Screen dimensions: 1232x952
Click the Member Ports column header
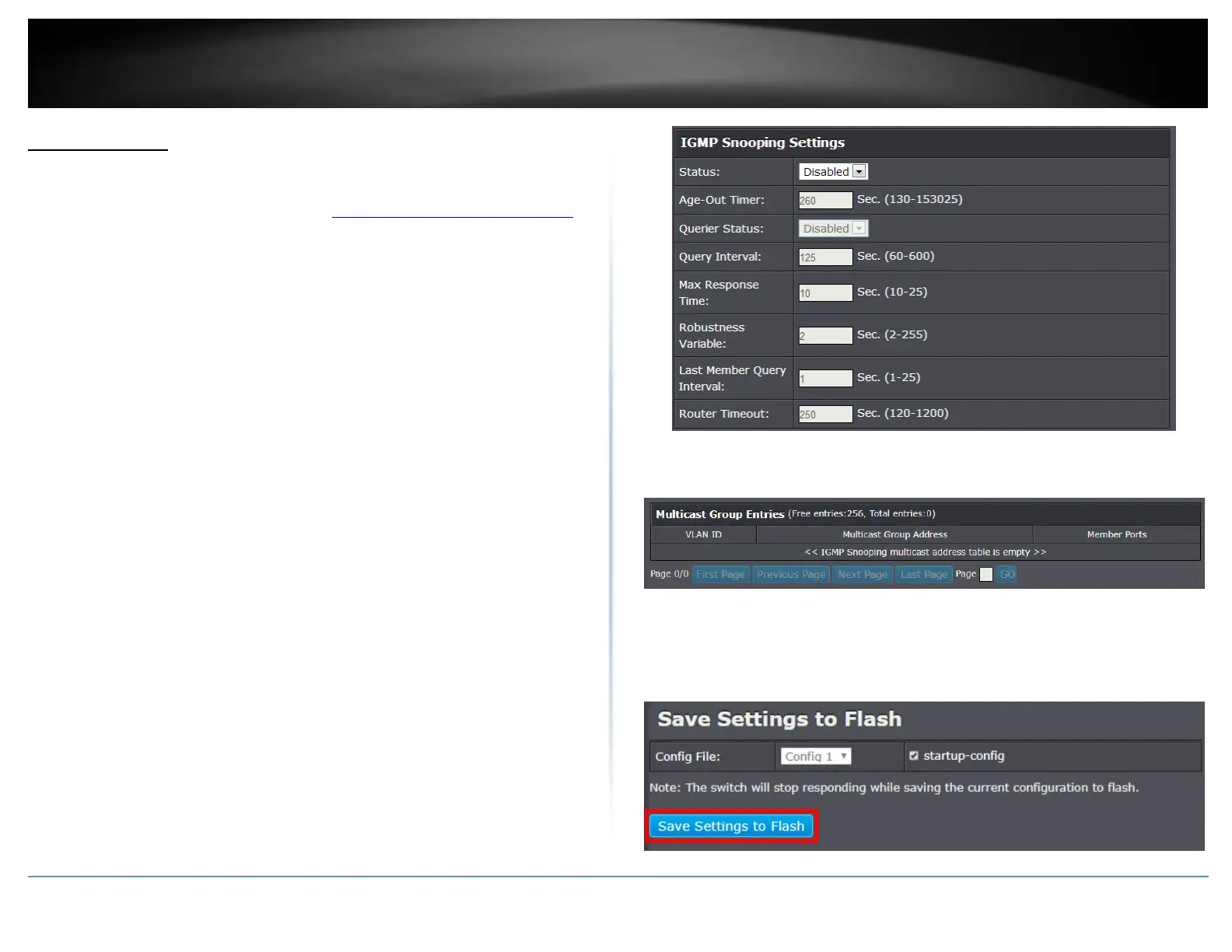point(1117,534)
